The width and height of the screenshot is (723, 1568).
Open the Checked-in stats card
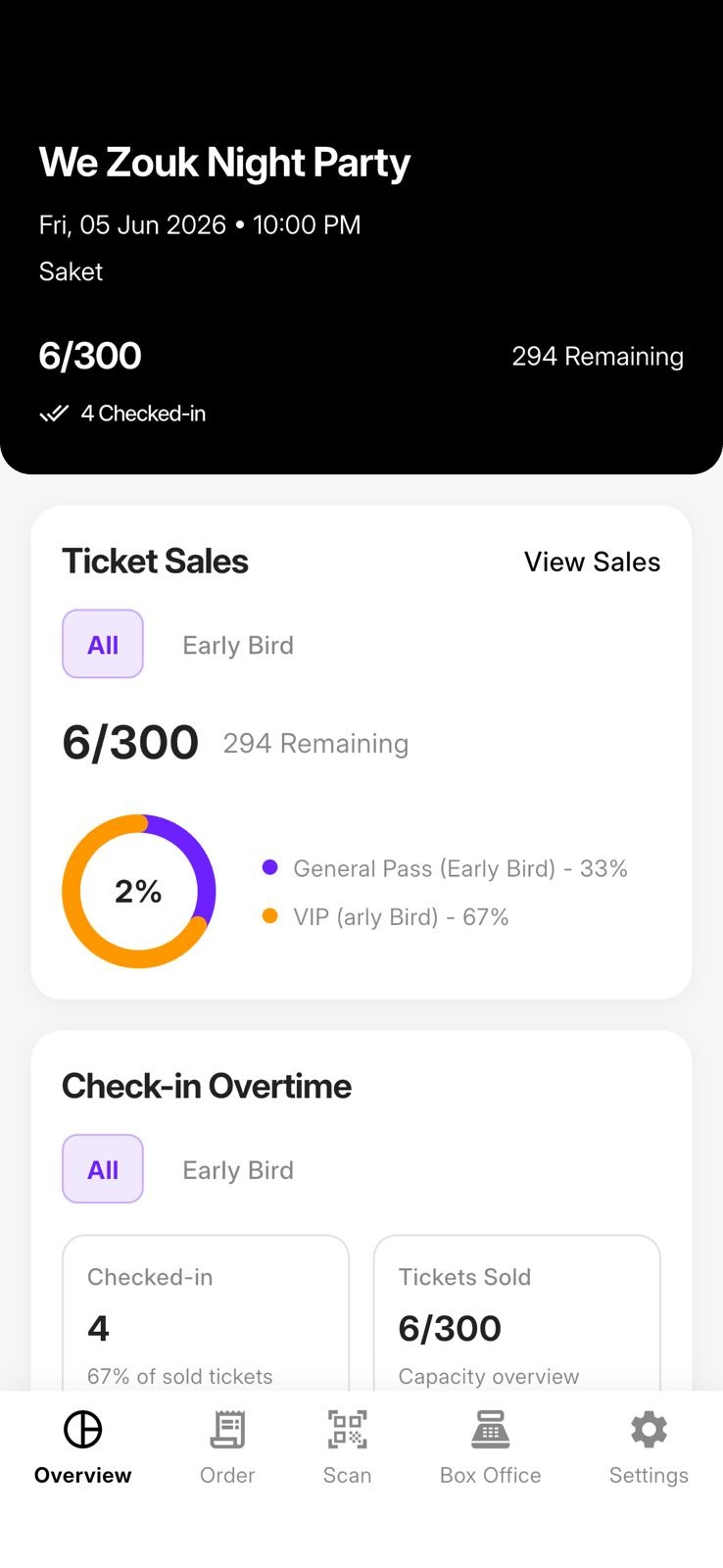[x=206, y=1312]
